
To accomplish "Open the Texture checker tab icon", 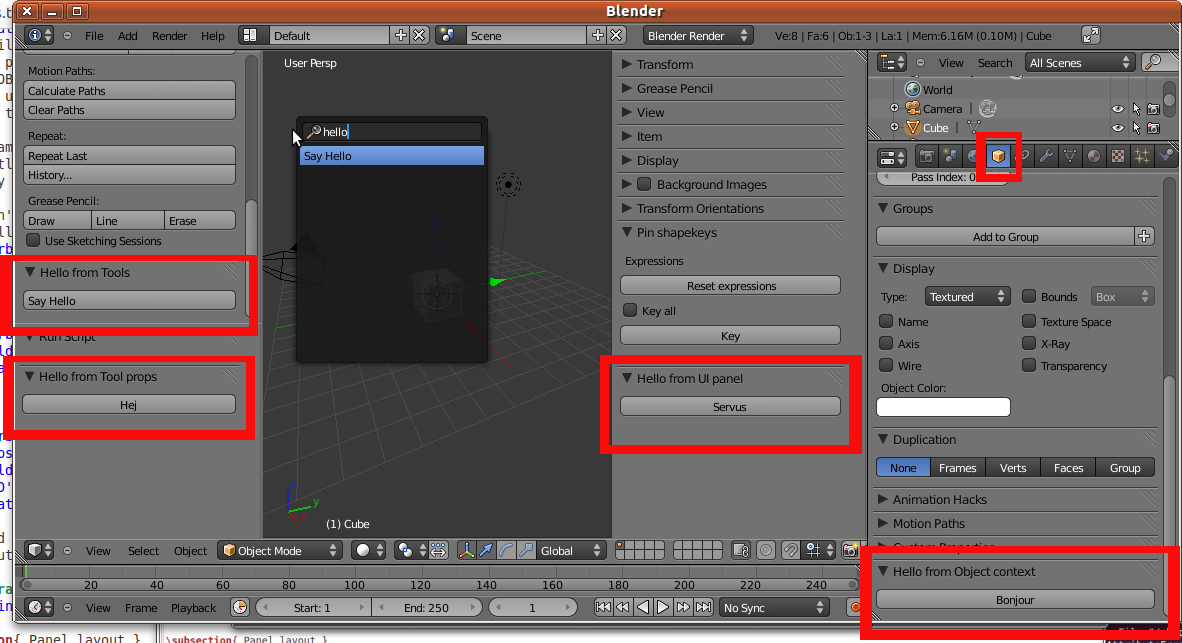I will (1118, 157).
